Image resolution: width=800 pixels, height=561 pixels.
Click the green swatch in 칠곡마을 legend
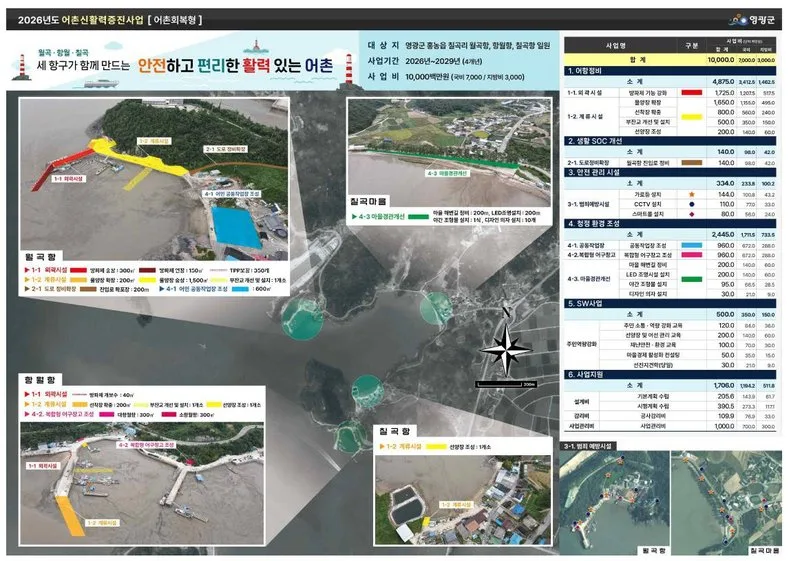pos(418,217)
